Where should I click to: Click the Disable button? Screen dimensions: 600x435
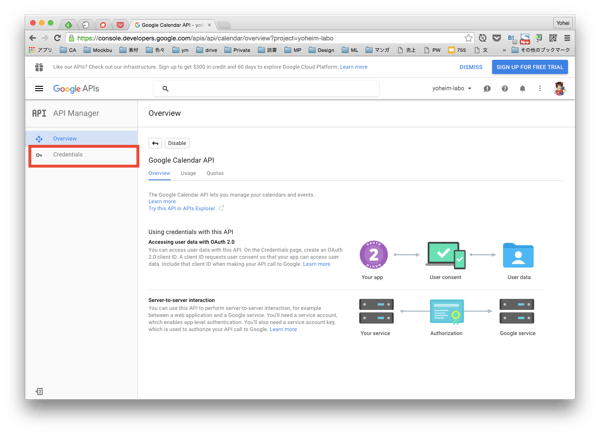pyautogui.click(x=177, y=143)
